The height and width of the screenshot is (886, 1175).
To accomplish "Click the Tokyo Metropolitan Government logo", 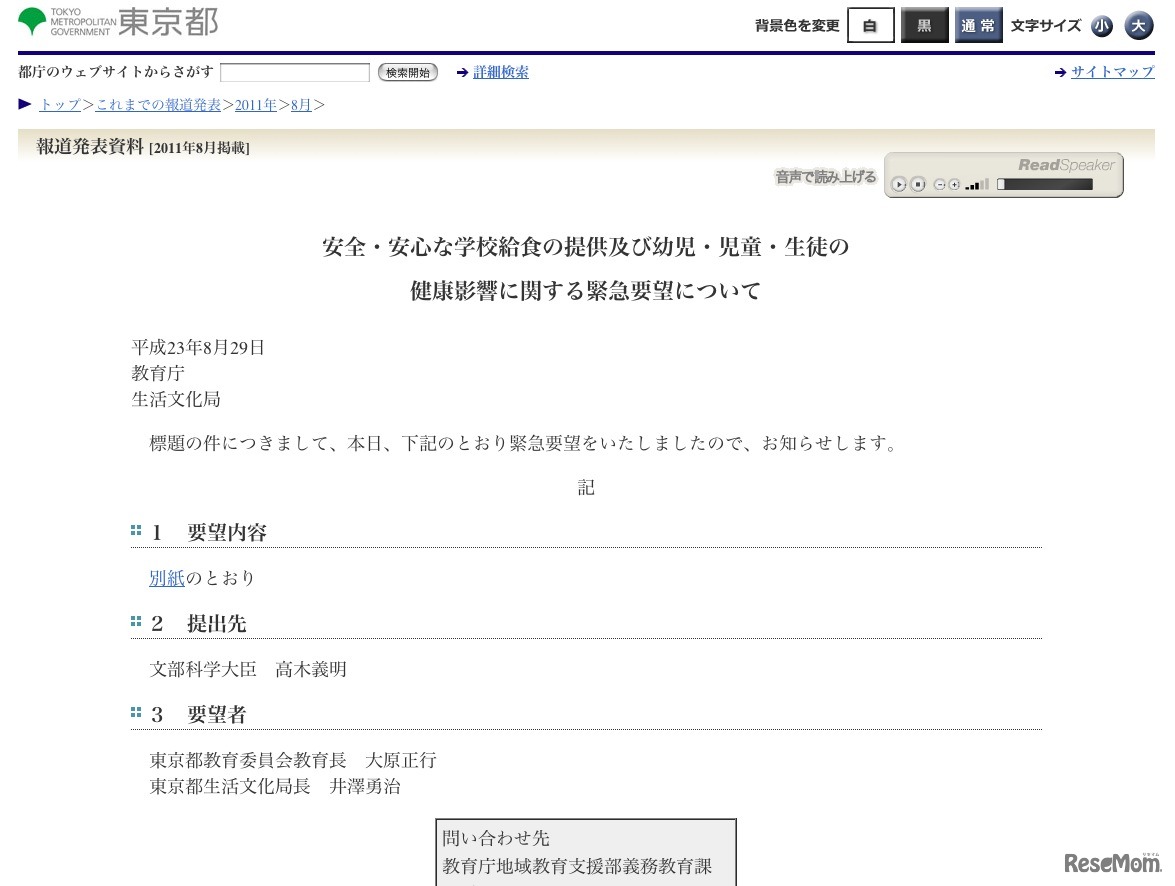I will (118, 21).
